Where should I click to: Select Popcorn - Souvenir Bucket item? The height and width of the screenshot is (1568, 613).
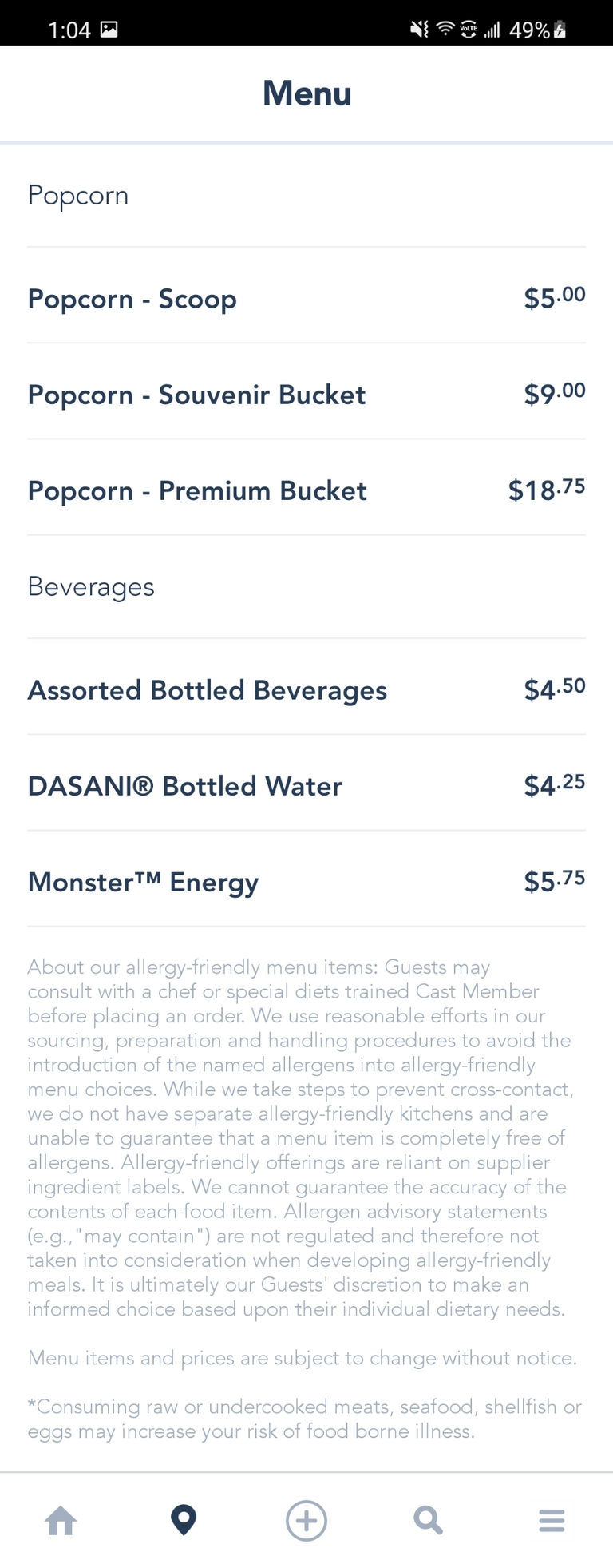(x=196, y=395)
